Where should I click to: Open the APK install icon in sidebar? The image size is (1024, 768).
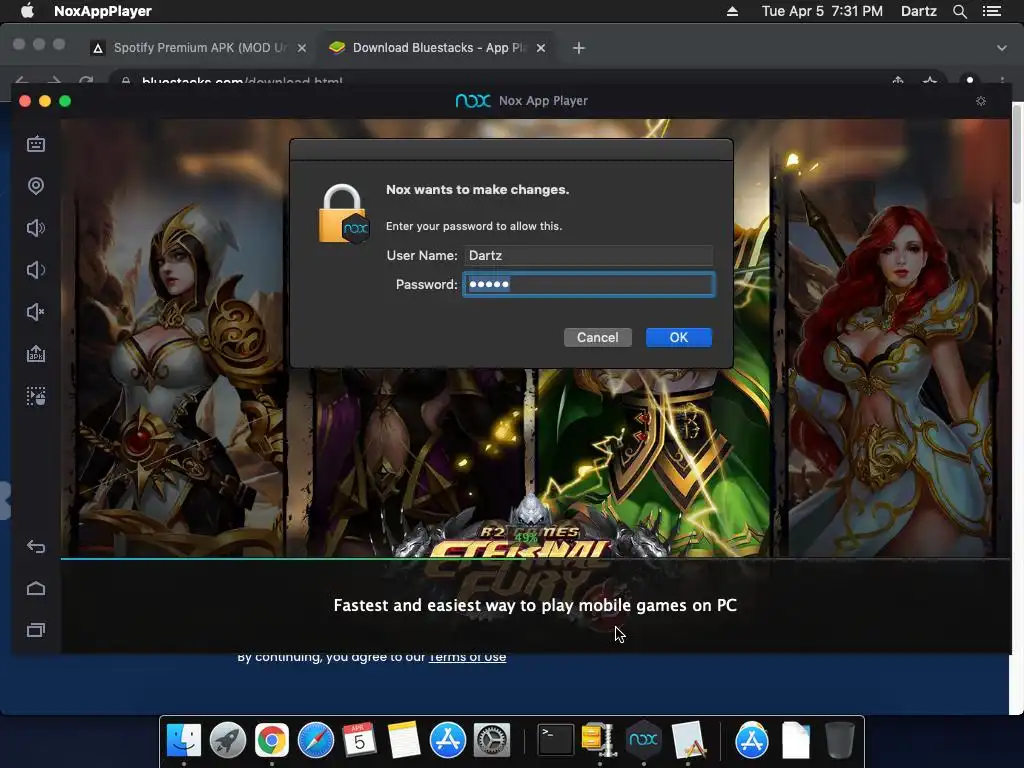(x=36, y=353)
